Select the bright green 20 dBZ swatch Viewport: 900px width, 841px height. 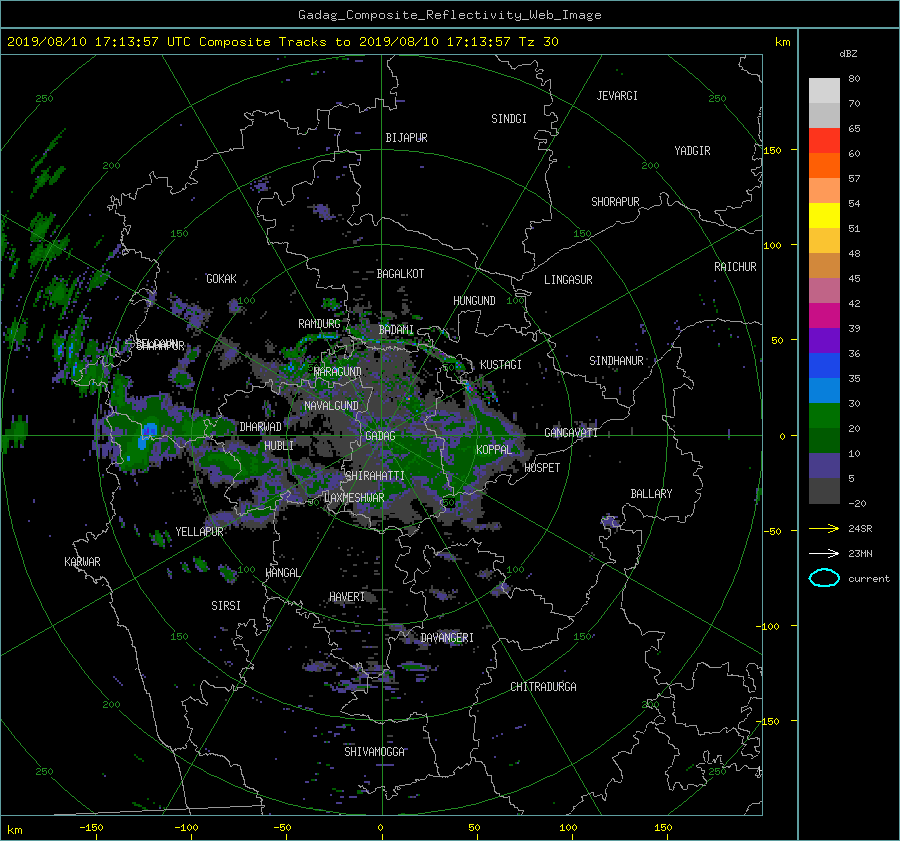pyautogui.click(x=824, y=415)
